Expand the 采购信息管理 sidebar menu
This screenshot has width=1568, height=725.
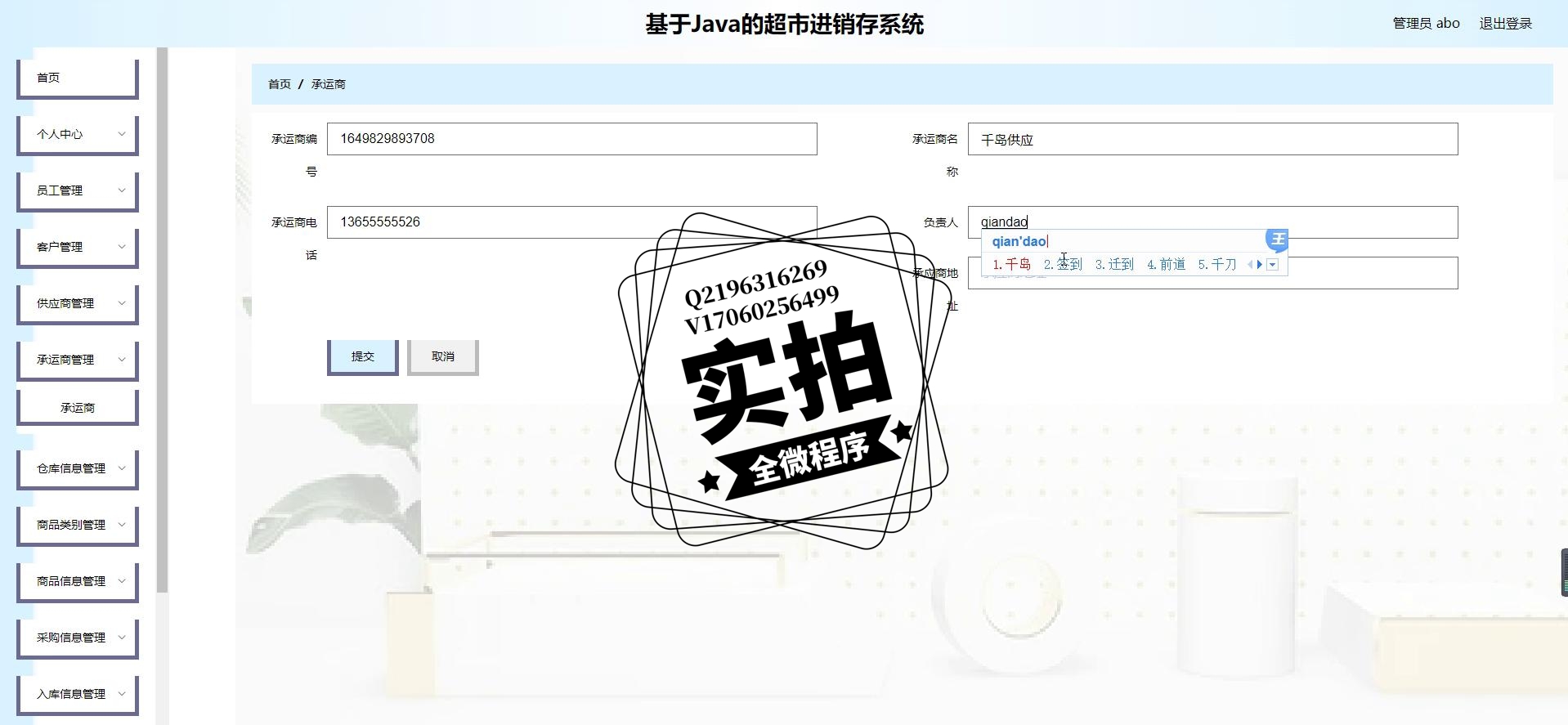point(78,638)
